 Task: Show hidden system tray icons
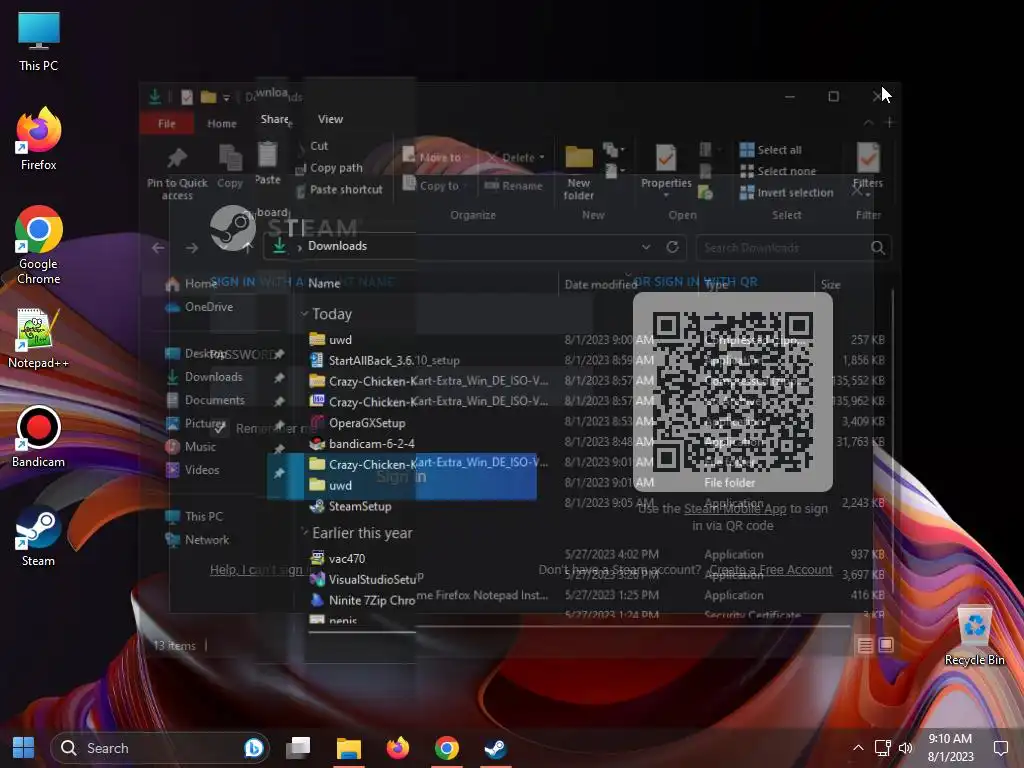pos(858,748)
